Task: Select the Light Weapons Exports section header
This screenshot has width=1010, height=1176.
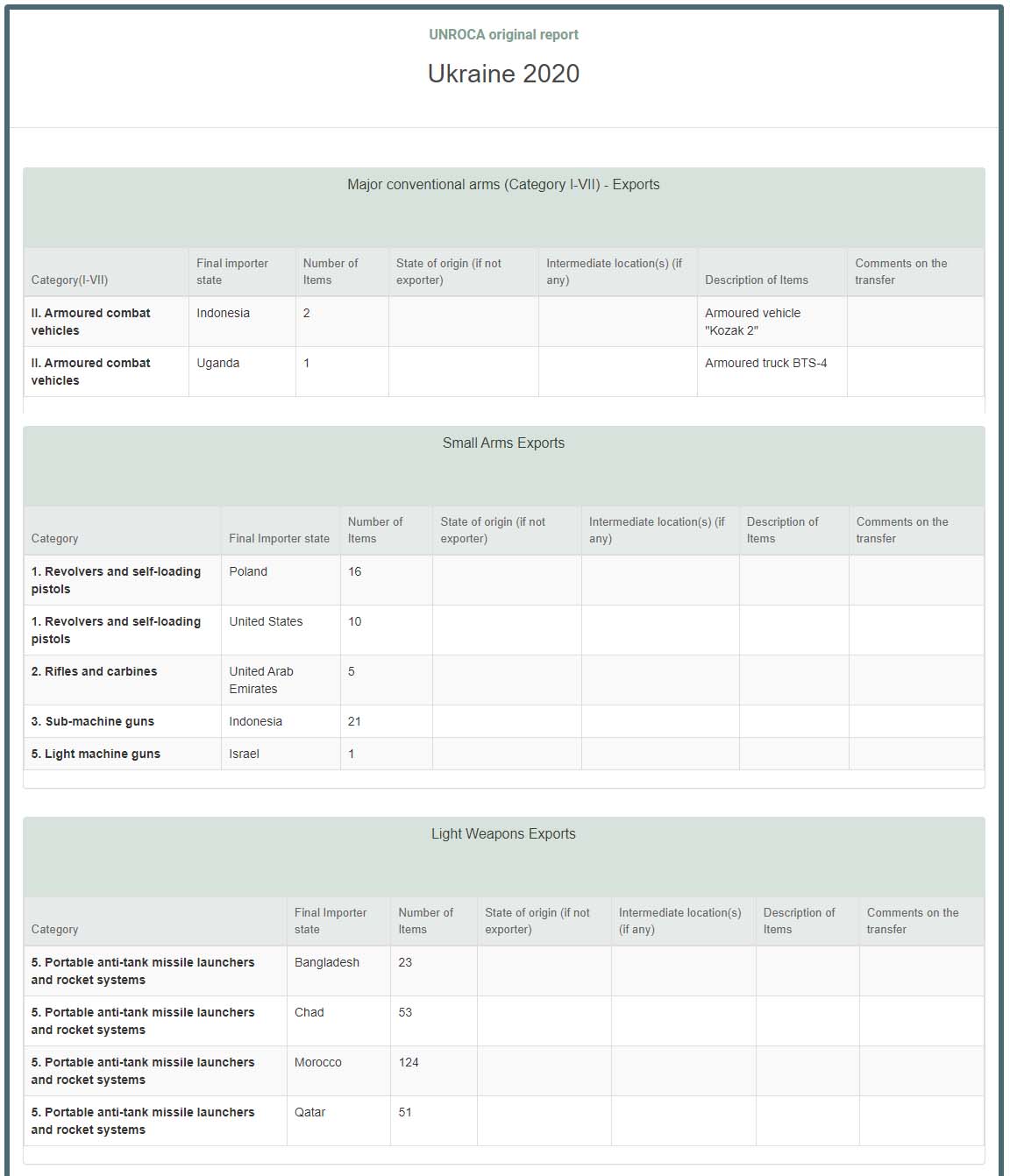Action: click(x=503, y=834)
